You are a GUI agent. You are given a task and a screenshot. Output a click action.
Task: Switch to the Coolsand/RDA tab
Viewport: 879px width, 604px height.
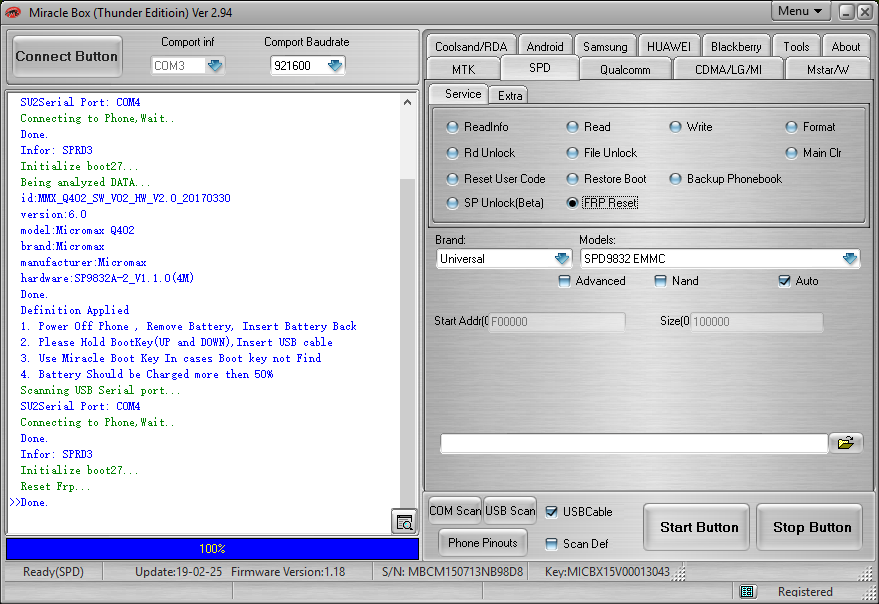[471, 47]
